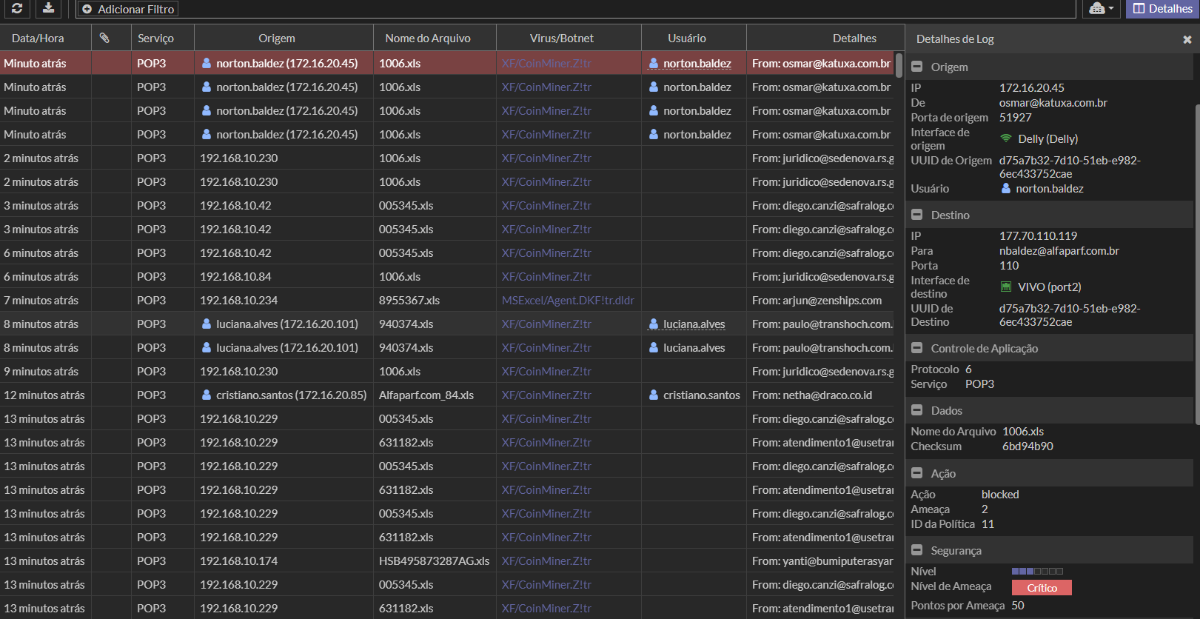1200x619 pixels.
Task: Click the Delly Wi-Fi interface icon
Action: pyautogui.click(x=1006, y=139)
